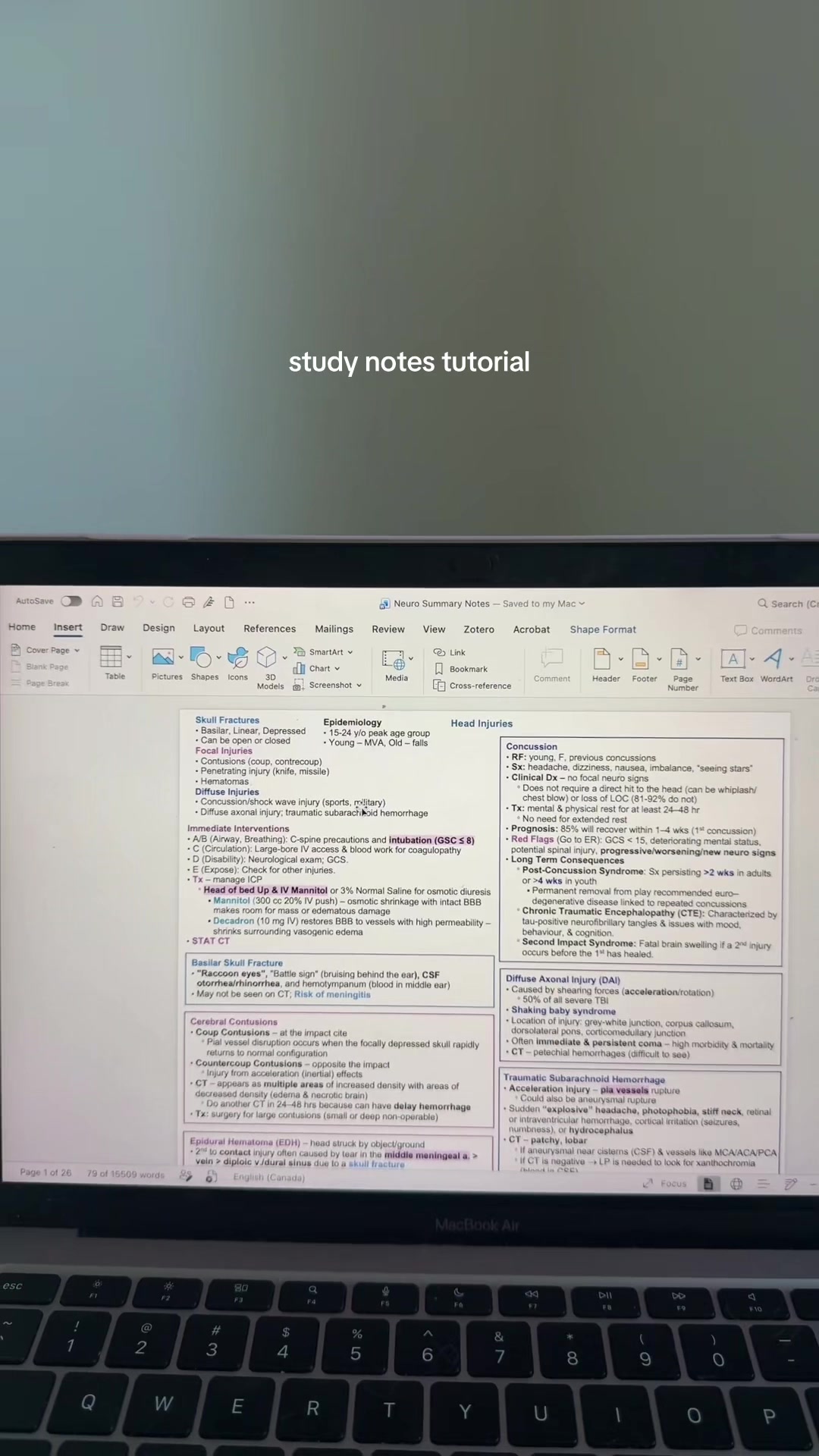Click the Comments button
The image size is (819, 1456).
point(768,630)
